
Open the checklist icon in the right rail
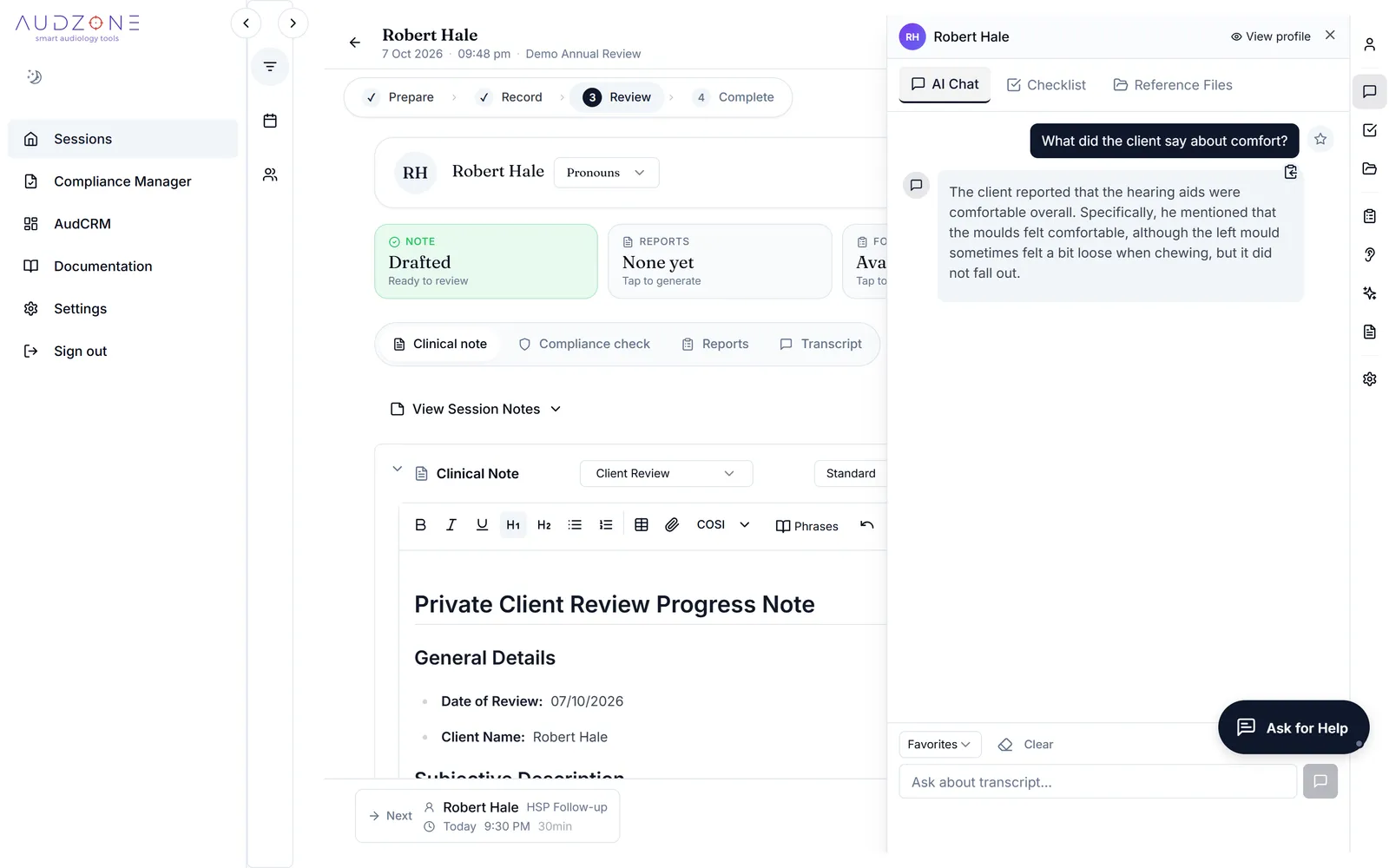[x=1369, y=130]
